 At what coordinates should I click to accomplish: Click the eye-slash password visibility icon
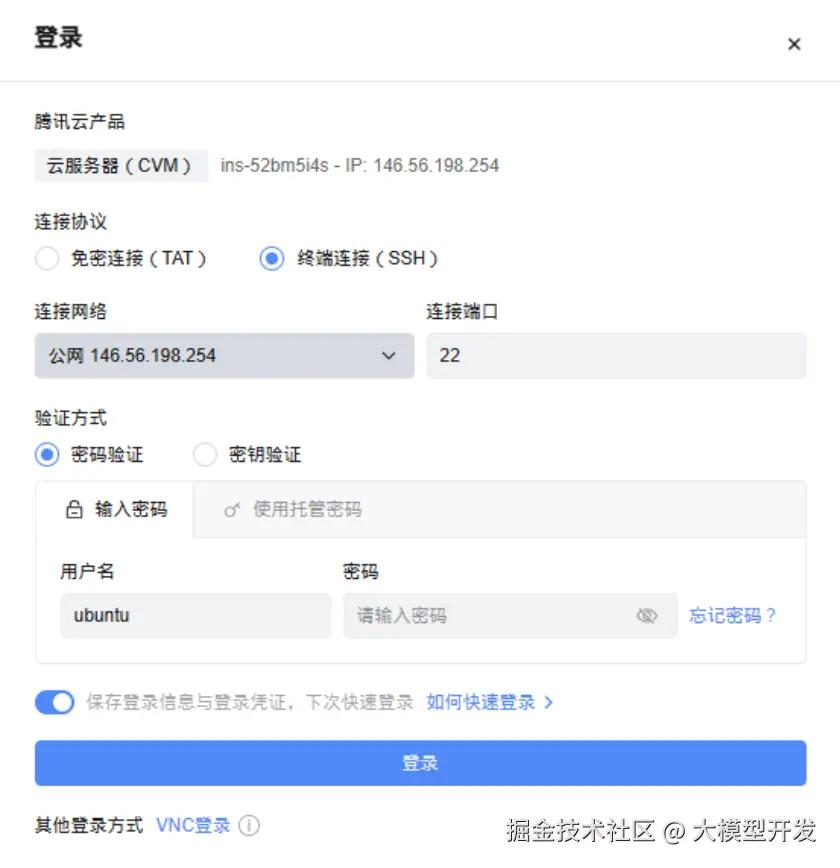point(647,616)
